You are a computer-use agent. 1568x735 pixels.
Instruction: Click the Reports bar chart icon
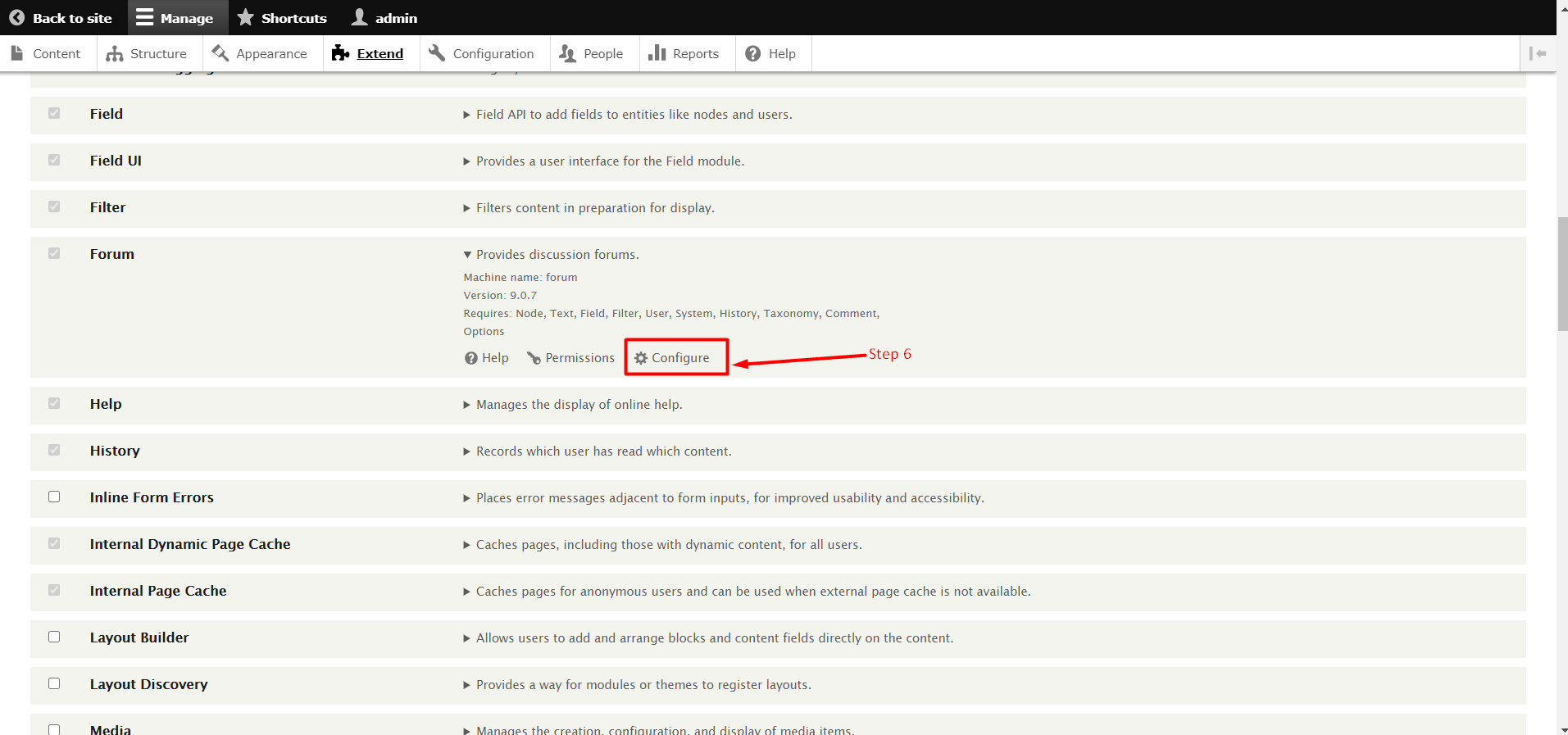(657, 53)
